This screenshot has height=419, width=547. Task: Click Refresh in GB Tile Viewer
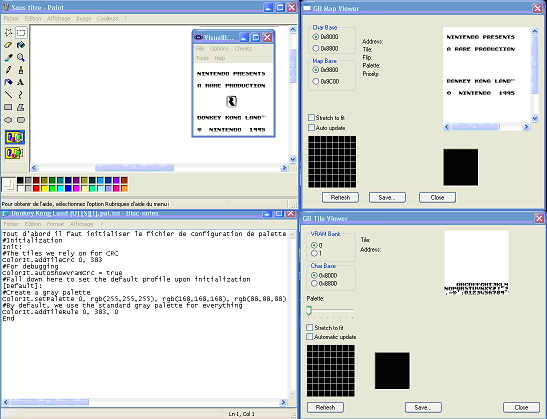pos(325,407)
